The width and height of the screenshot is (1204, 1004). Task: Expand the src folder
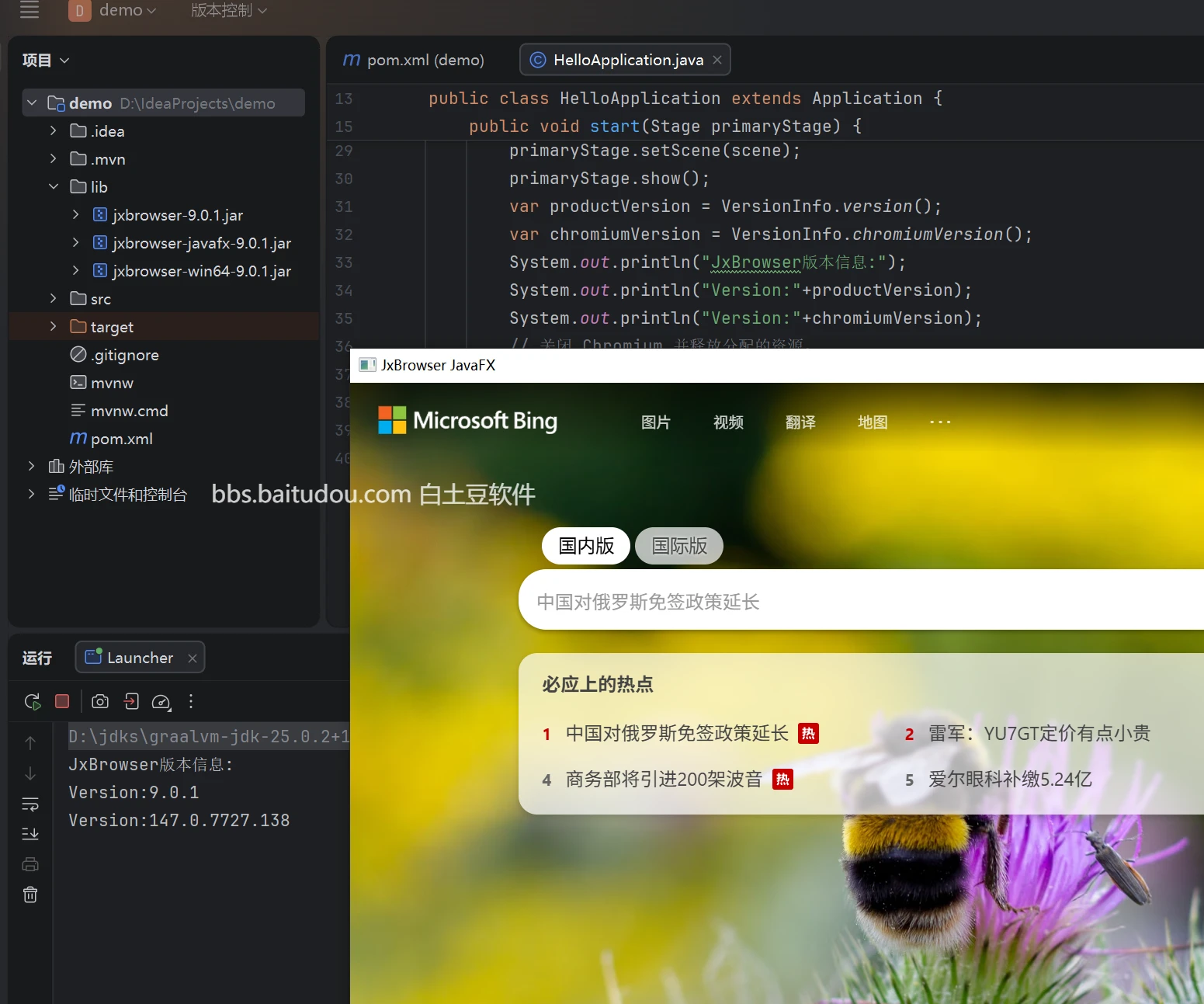pos(53,298)
